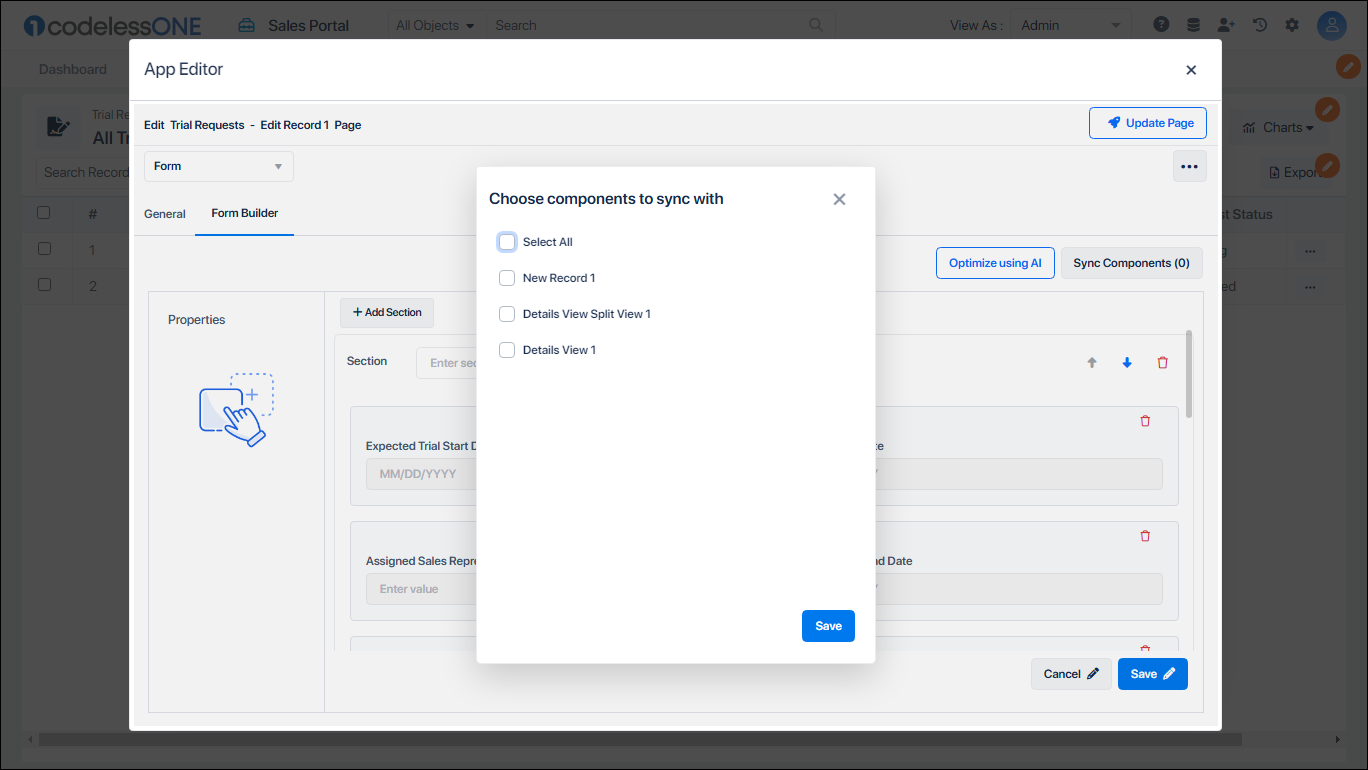Add a new section

pyautogui.click(x=387, y=312)
